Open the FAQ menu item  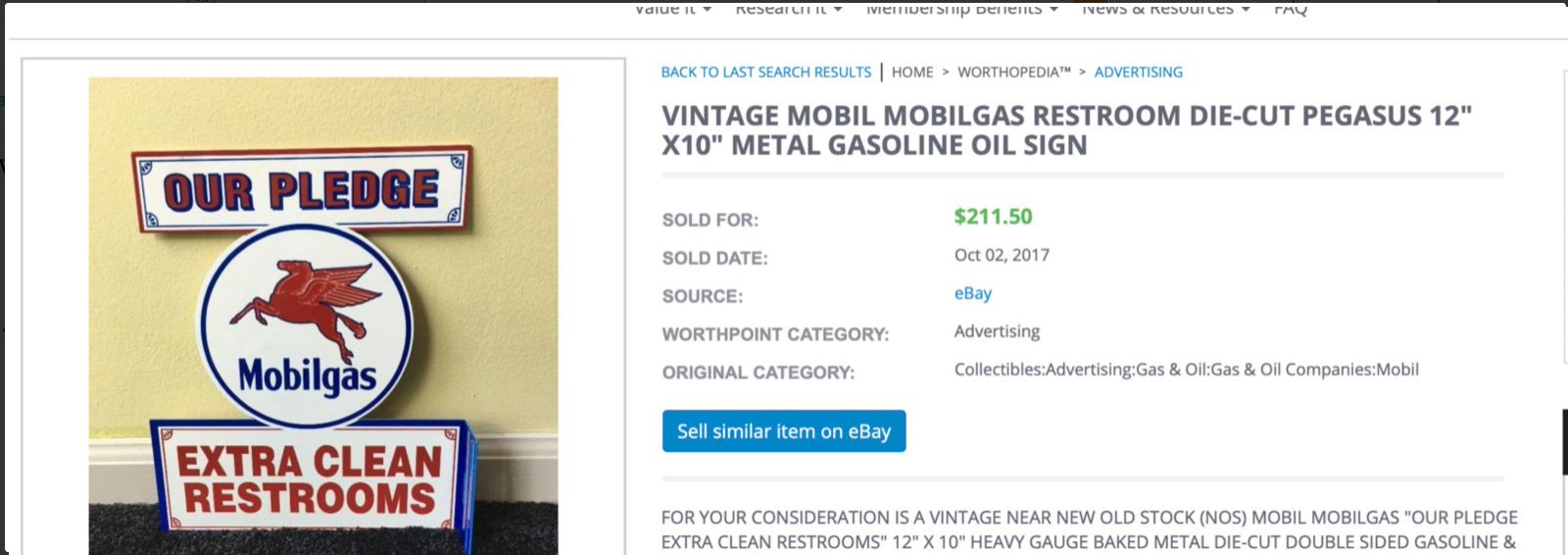[1290, 10]
